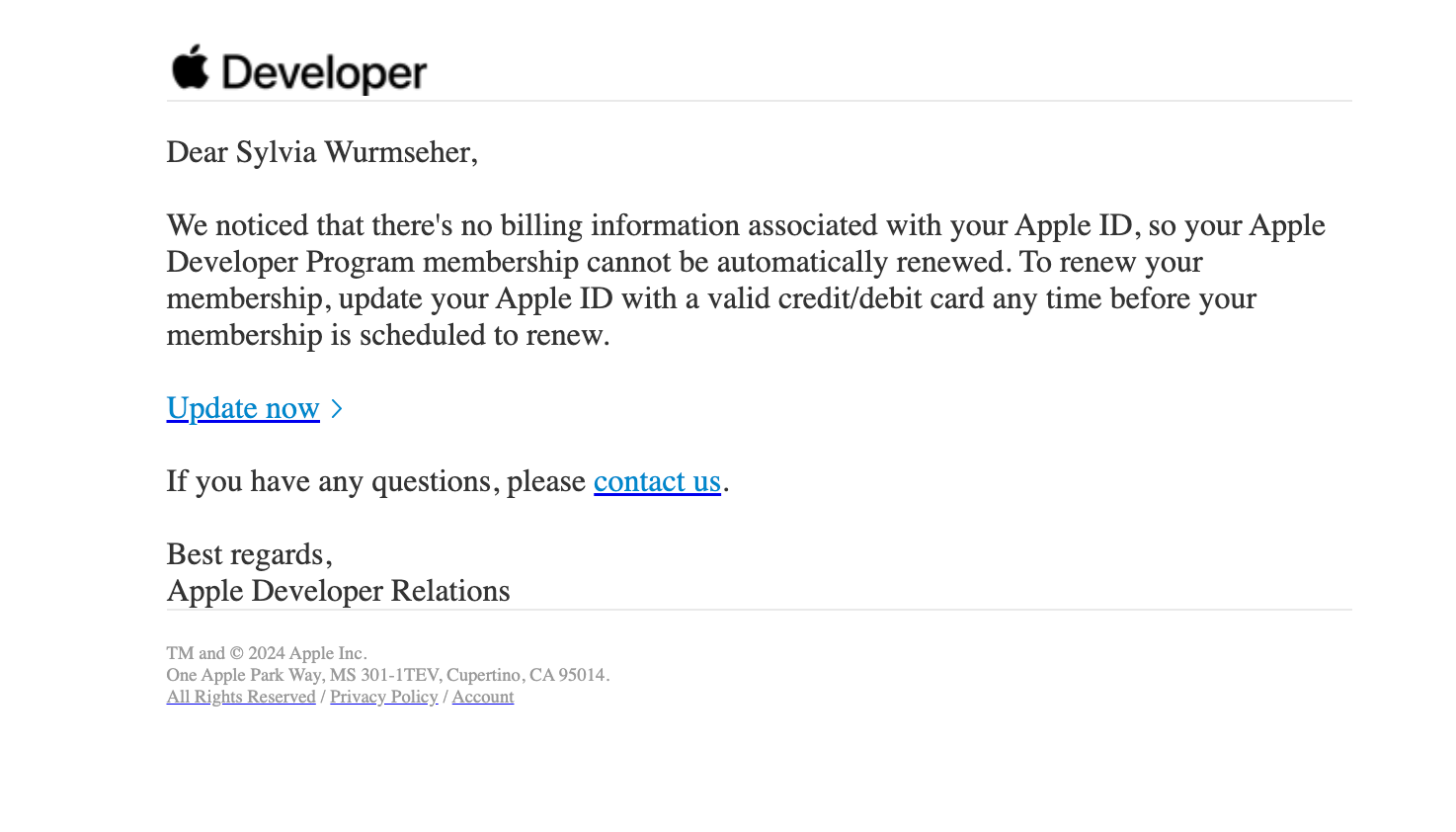1456x832 pixels.
Task: Open the Update now link
Action: [x=243, y=408]
